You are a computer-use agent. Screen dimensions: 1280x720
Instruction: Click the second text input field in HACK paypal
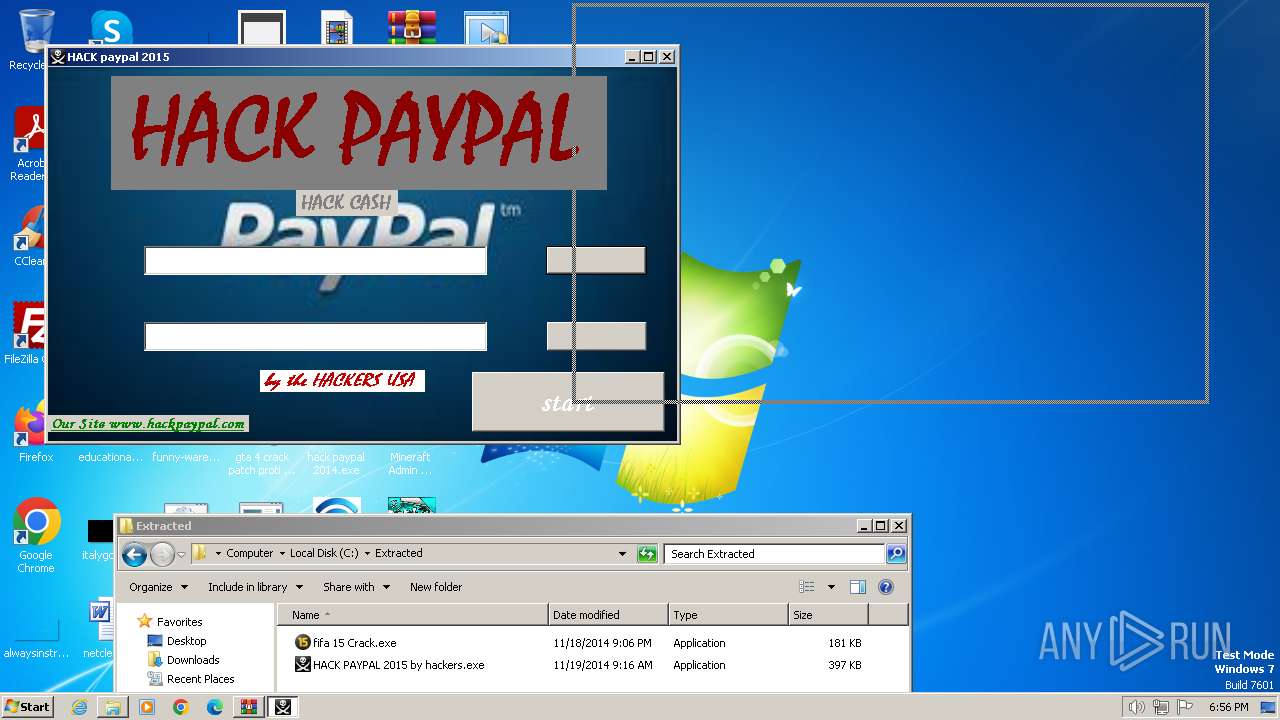[x=315, y=336]
